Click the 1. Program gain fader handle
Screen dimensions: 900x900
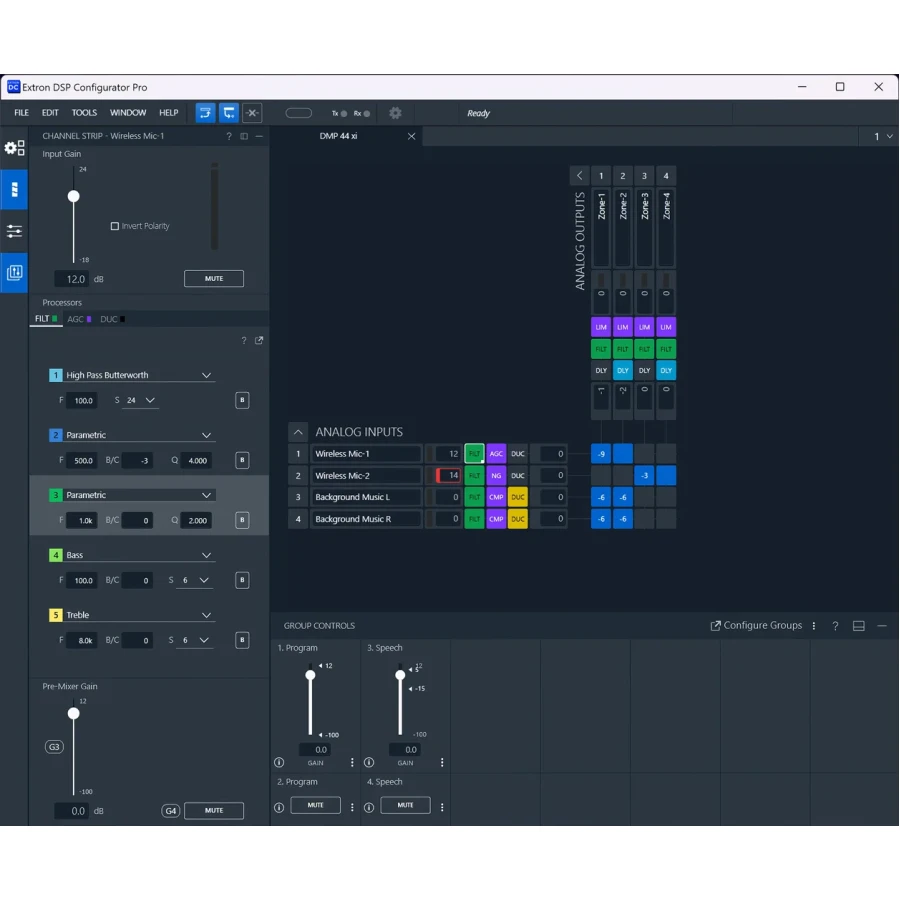pyautogui.click(x=310, y=674)
